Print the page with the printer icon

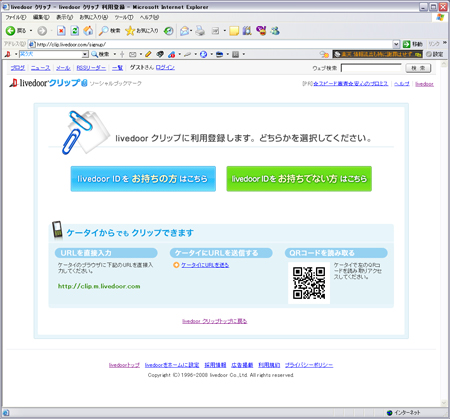pos(200,31)
